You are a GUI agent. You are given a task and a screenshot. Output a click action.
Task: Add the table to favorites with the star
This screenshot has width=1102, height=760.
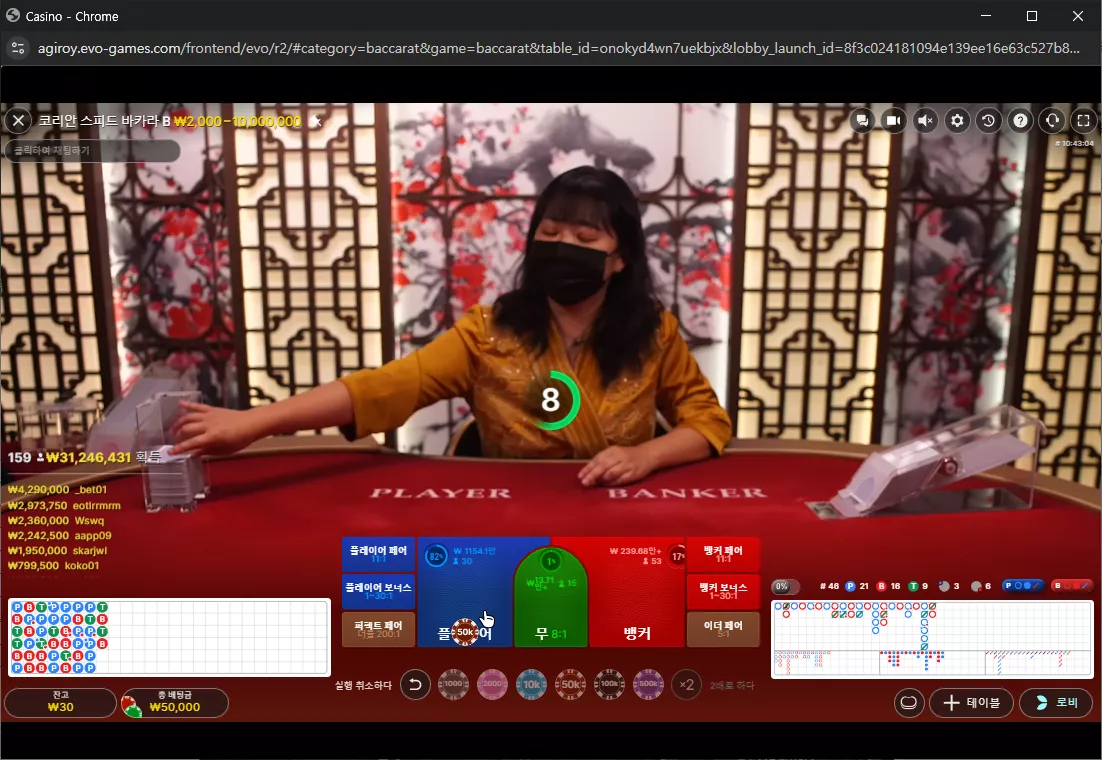click(x=316, y=122)
